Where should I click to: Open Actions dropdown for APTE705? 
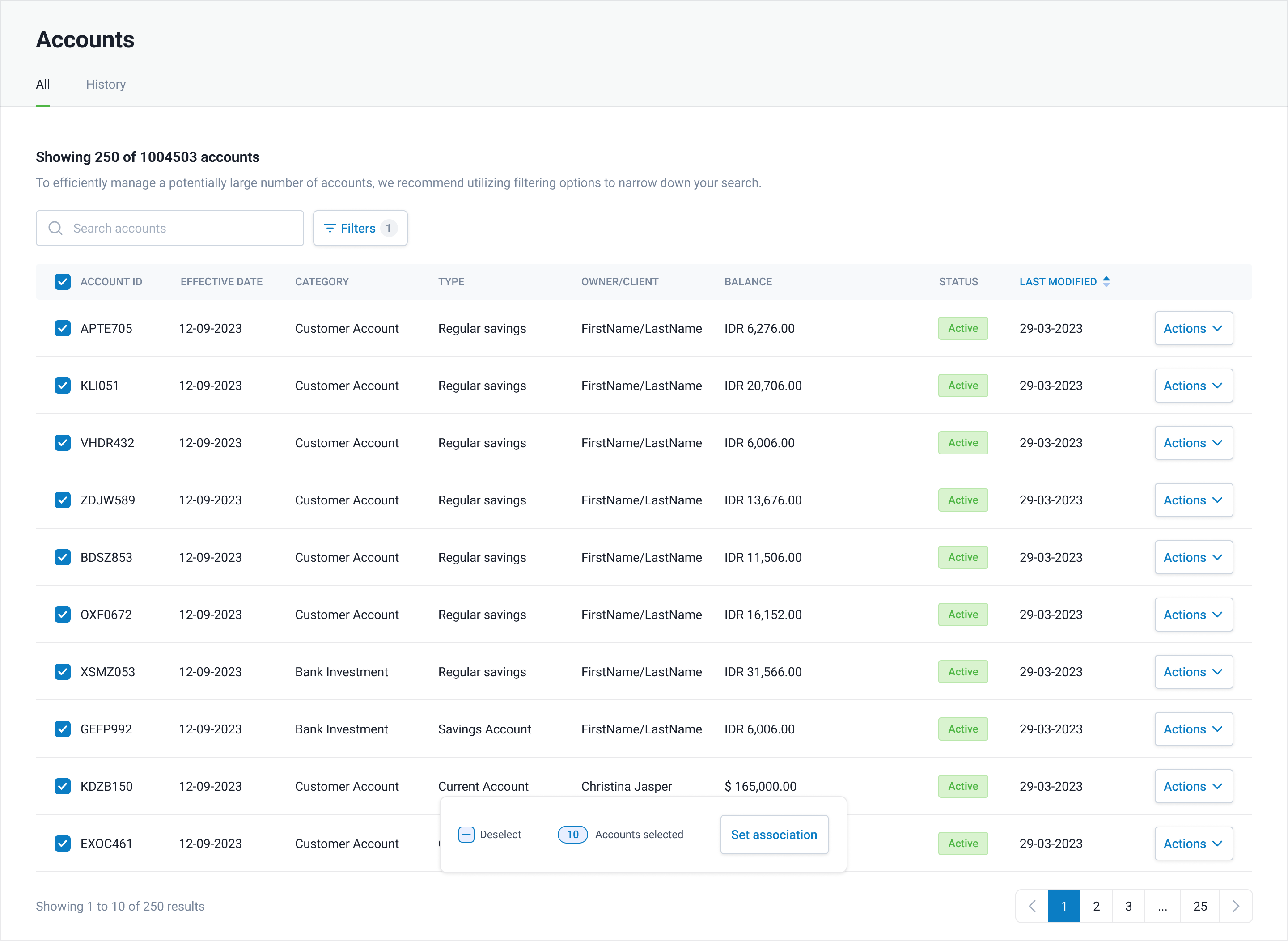(x=1194, y=329)
